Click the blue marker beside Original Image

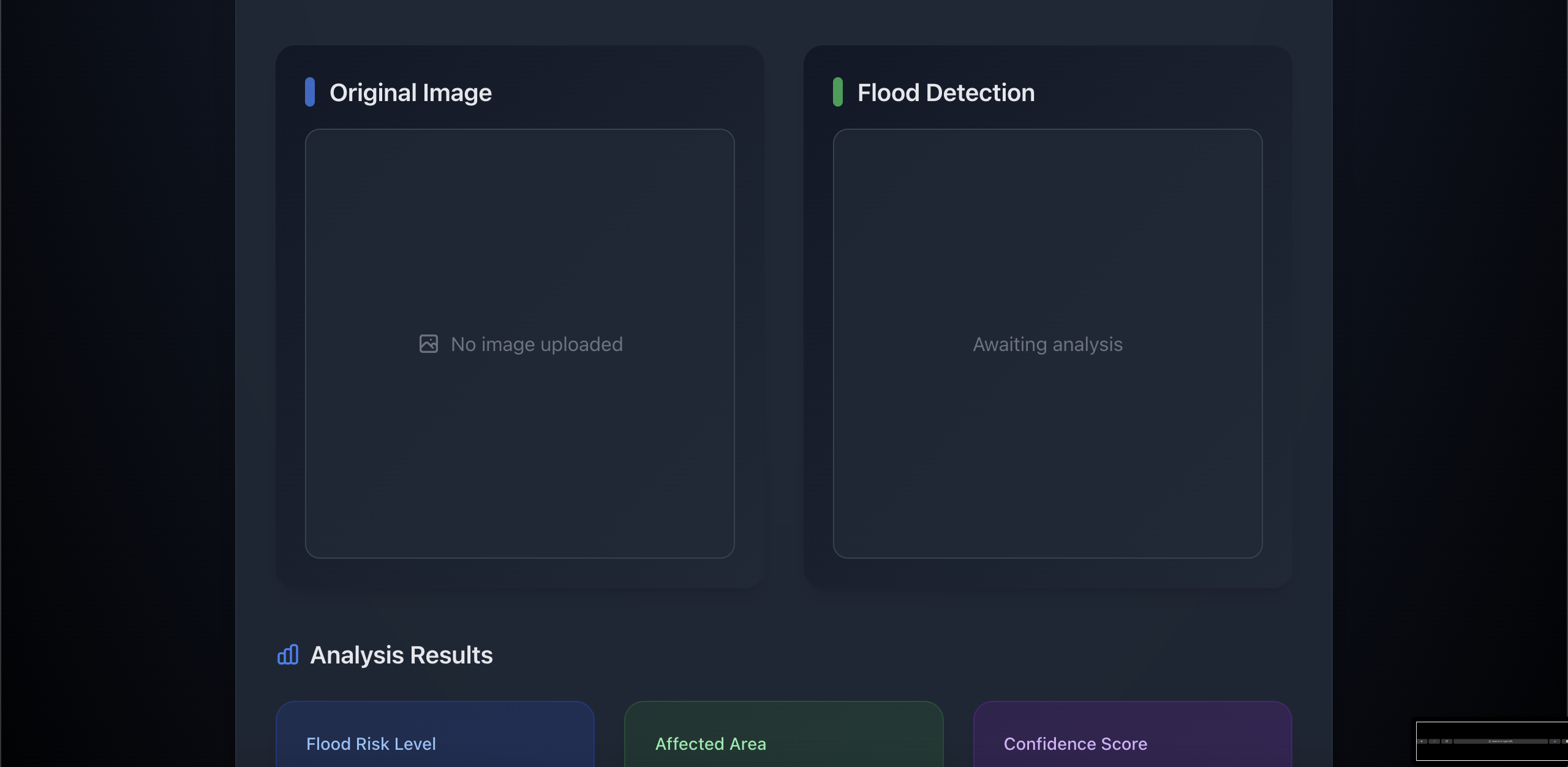pyautogui.click(x=310, y=92)
